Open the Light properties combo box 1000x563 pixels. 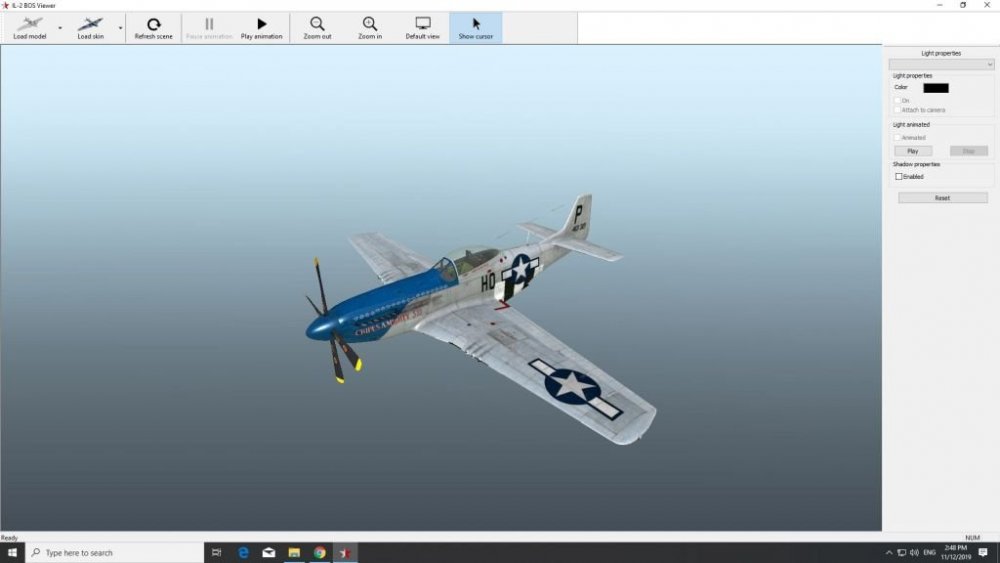coord(941,64)
